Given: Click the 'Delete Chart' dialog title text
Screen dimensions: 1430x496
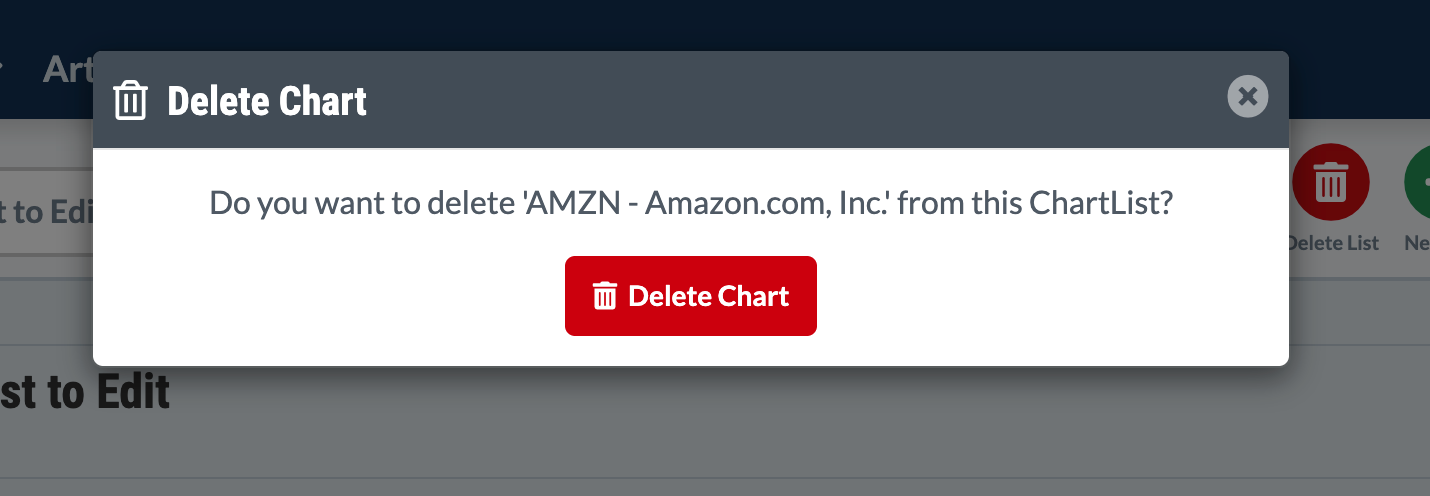Looking at the screenshot, I should [x=267, y=101].
